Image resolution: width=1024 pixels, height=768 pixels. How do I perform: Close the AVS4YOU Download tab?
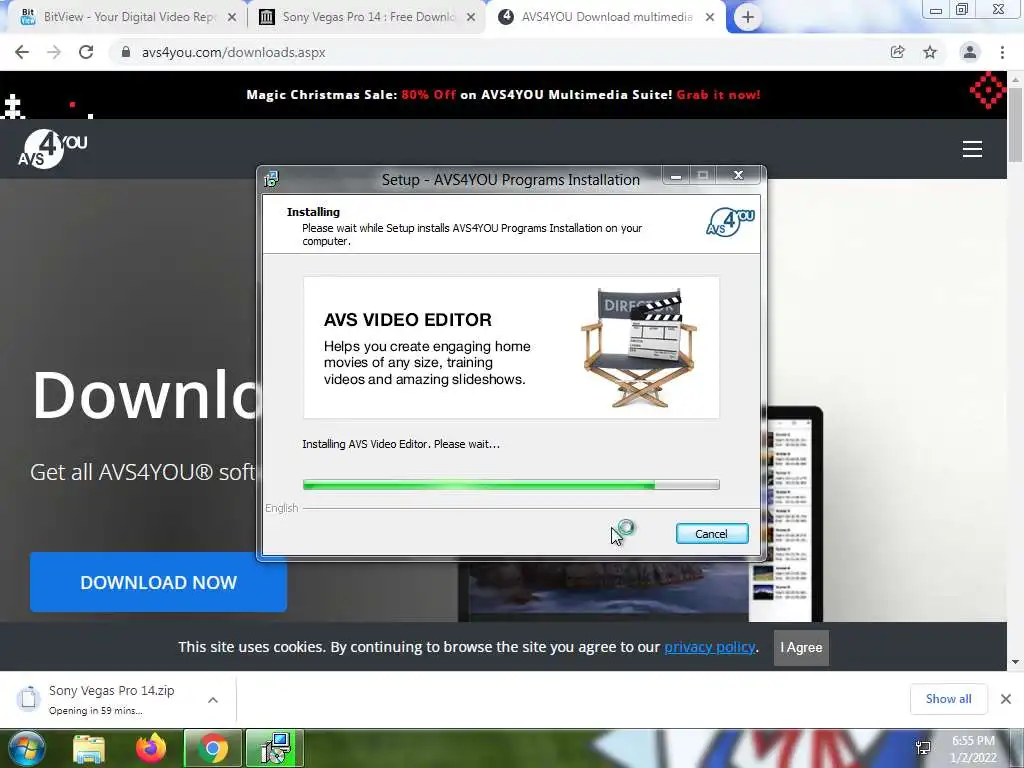click(x=710, y=18)
